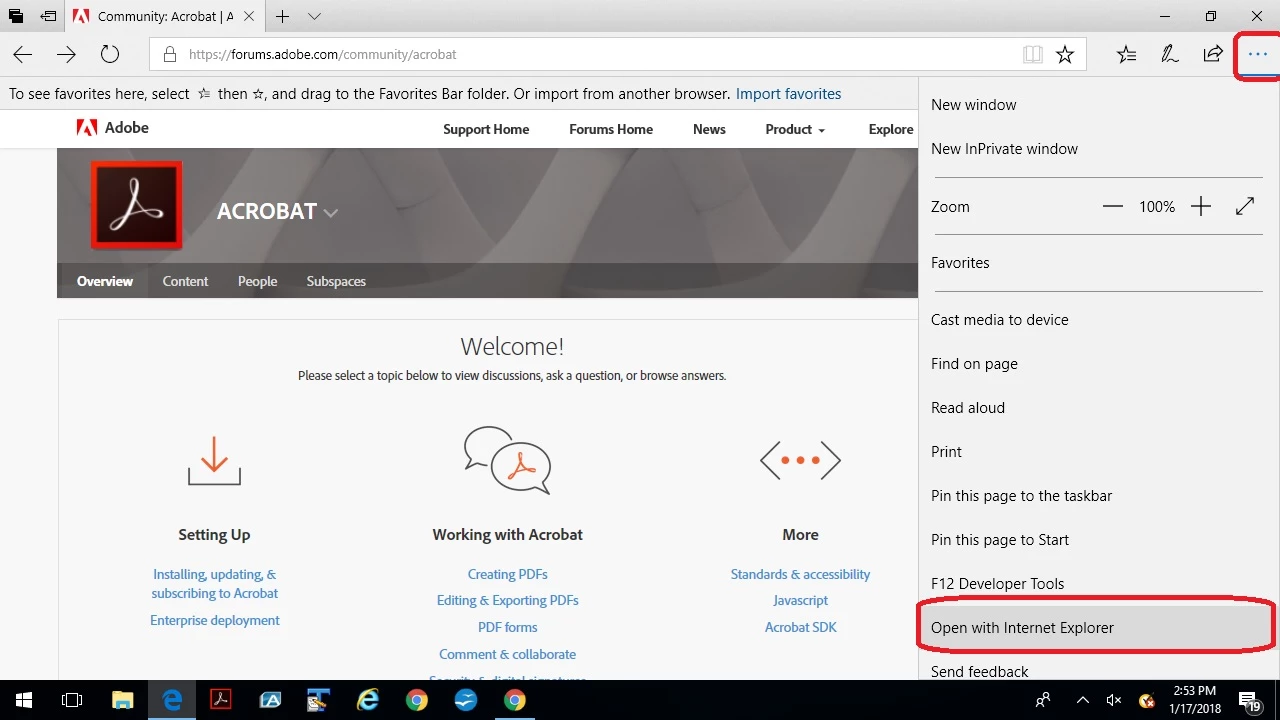
Task: Switch to the Content tab
Action: [185, 281]
